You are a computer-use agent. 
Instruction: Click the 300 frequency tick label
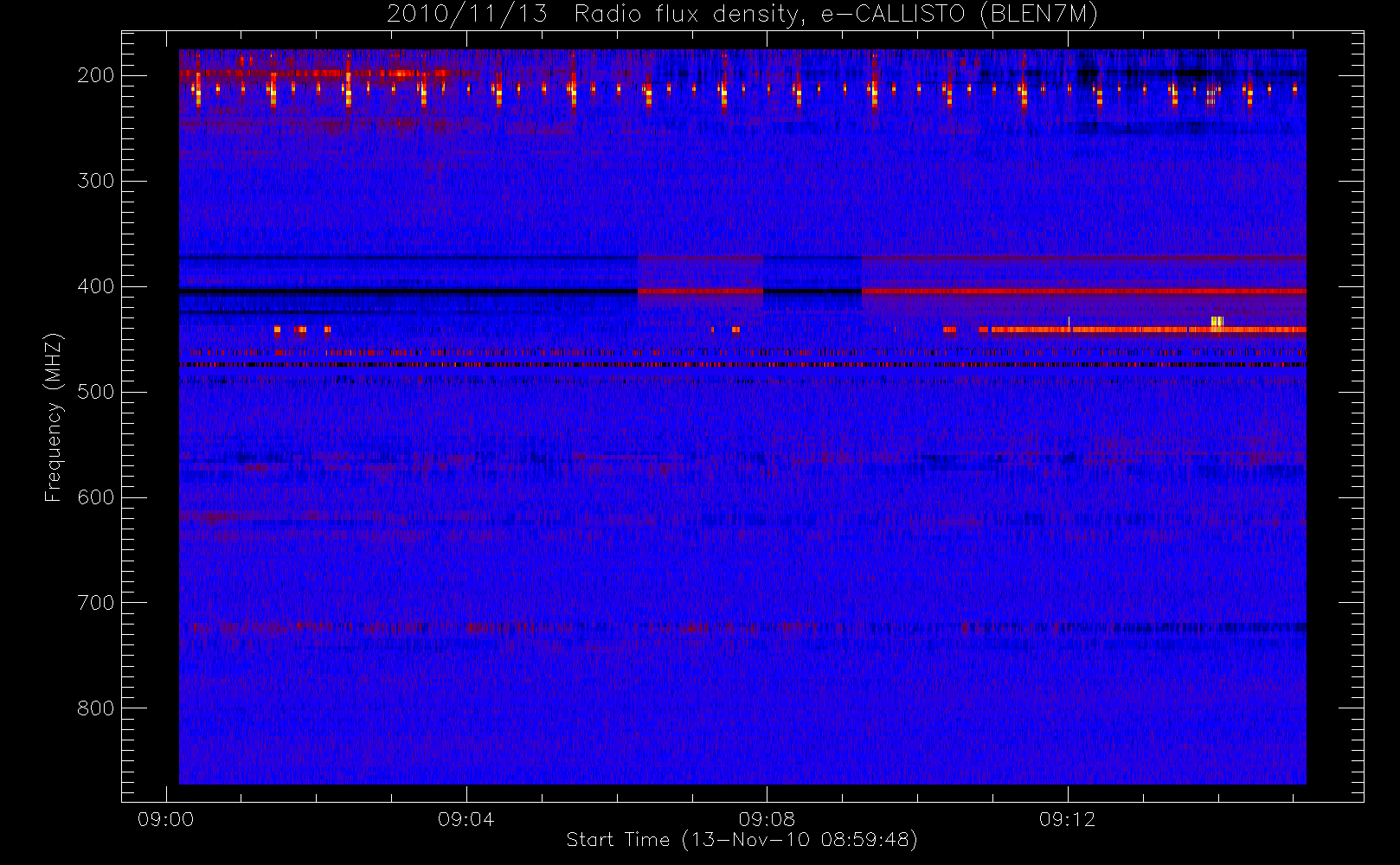(x=96, y=181)
